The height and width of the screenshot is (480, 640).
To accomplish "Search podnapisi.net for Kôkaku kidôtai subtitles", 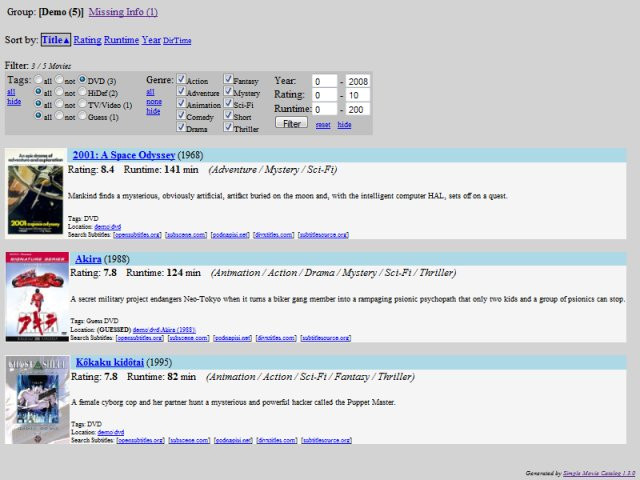I will click(233, 440).
